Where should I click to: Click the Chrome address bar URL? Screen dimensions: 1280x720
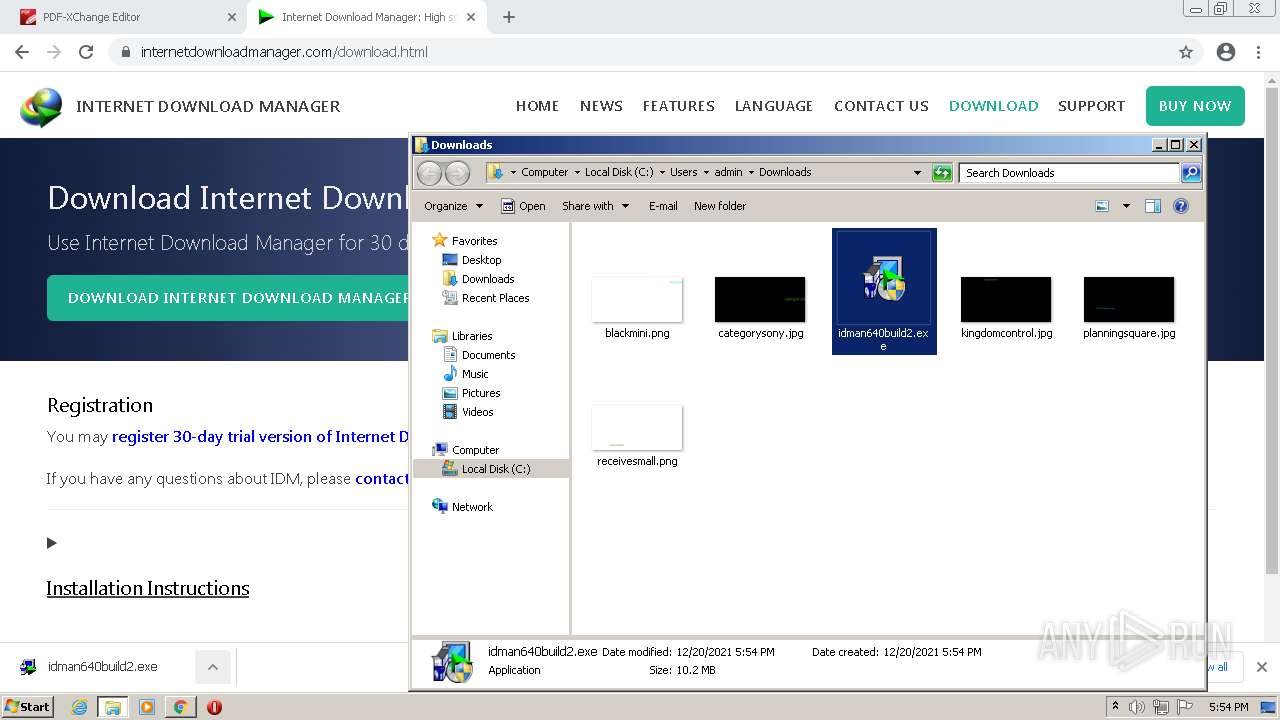pyautogui.click(x=284, y=52)
